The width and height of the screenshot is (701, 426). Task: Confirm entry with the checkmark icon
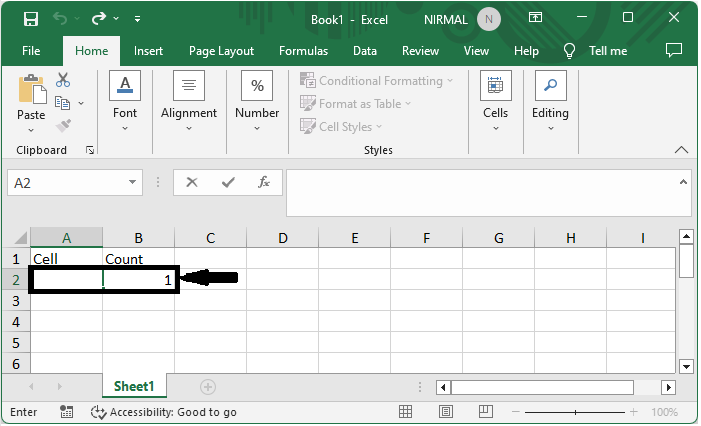tap(228, 182)
